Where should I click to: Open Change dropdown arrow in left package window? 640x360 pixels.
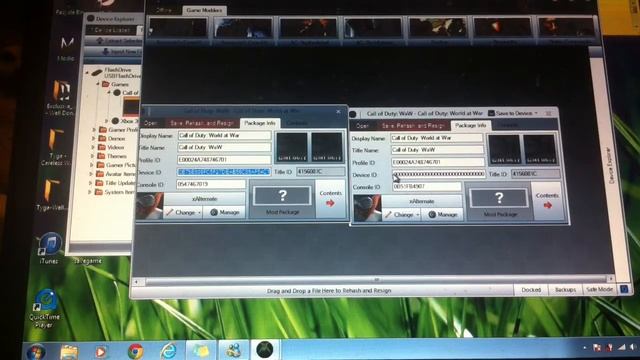click(199, 213)
